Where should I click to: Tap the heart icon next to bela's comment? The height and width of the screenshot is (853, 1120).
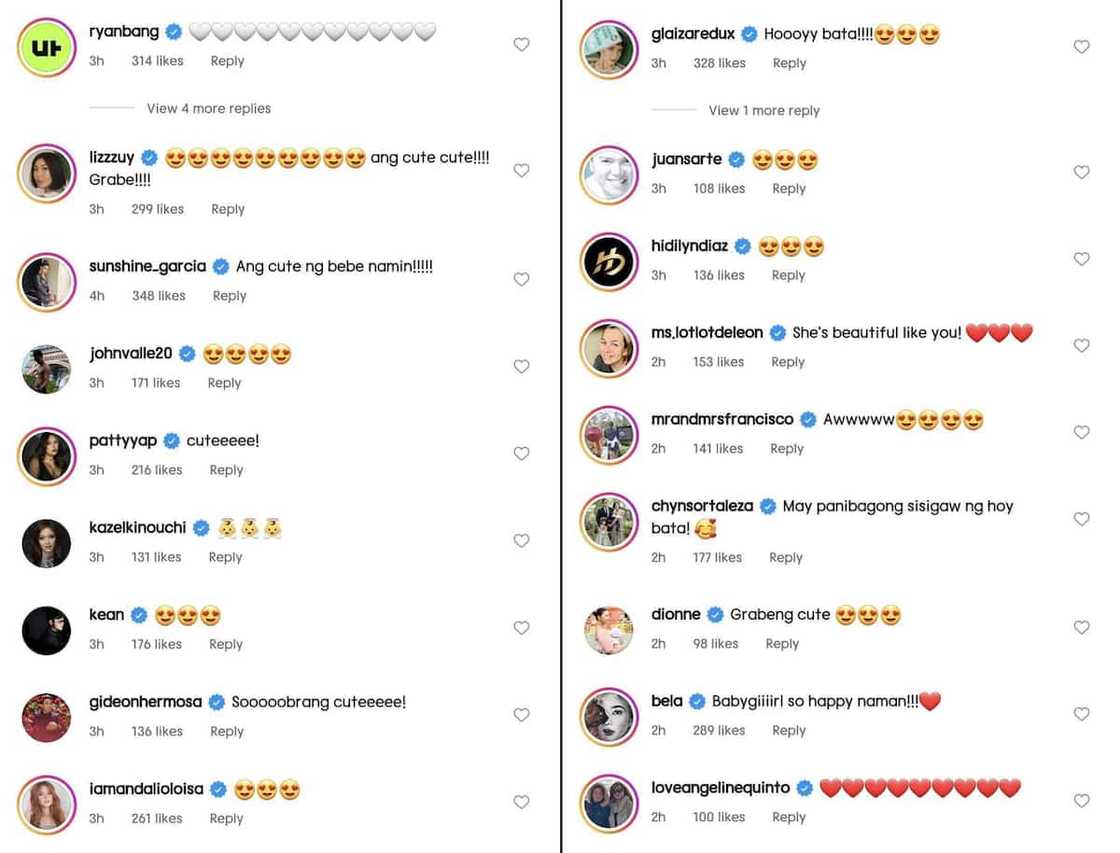click(x=1081, y=714)
